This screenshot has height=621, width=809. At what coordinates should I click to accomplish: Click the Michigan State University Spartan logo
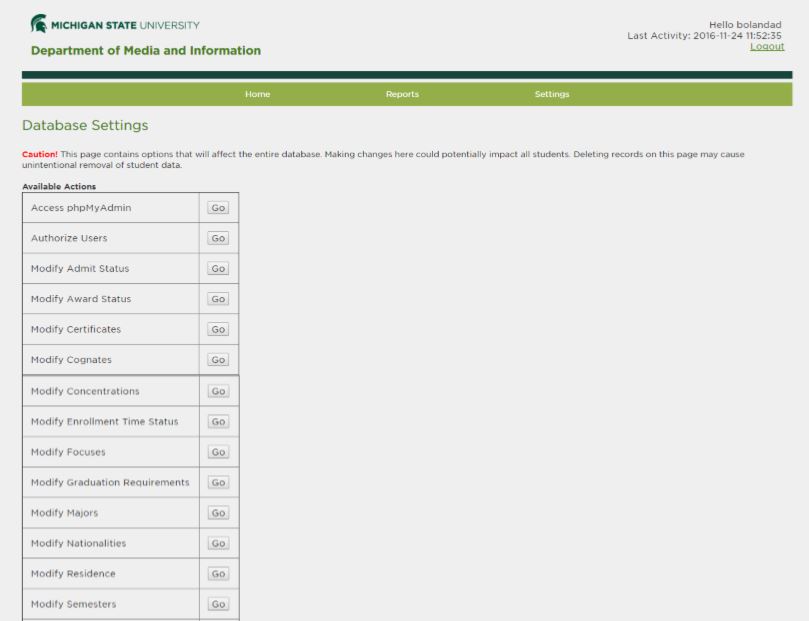click(39, 24)
